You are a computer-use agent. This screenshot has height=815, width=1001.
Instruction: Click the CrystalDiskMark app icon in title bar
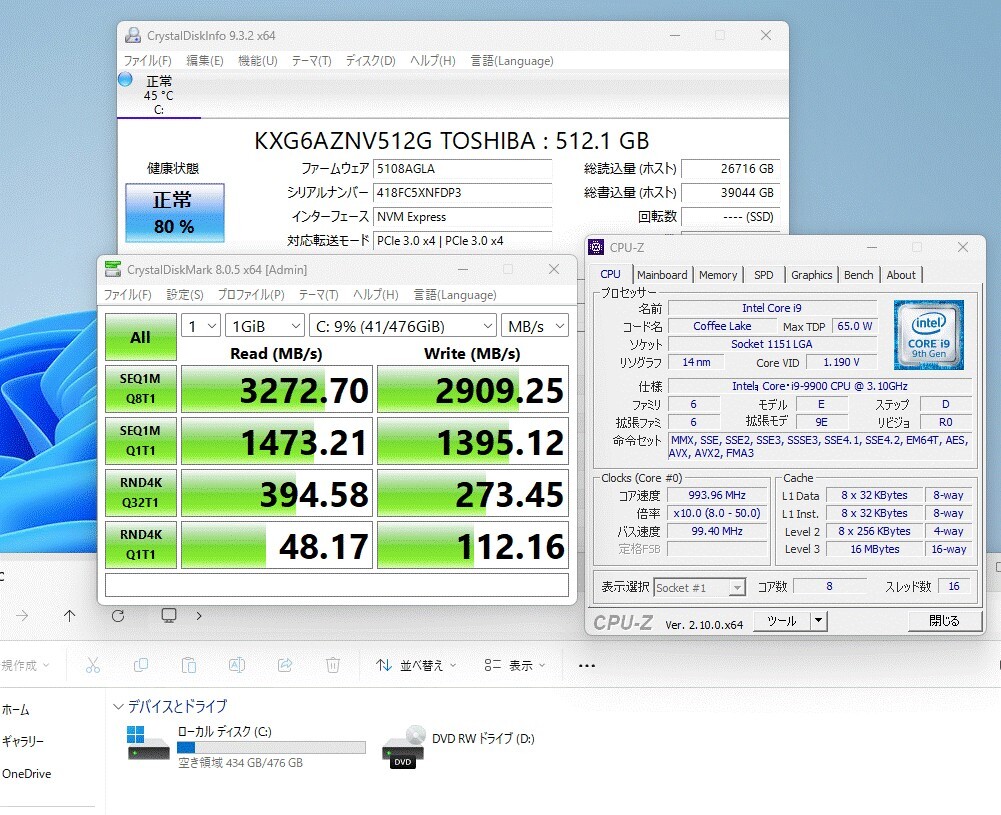pos(113,269)
